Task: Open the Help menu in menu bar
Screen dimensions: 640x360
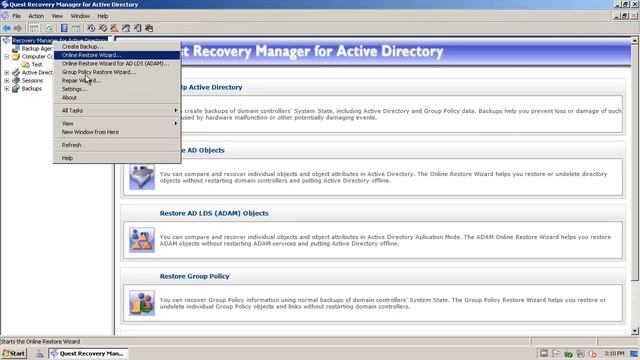Action: (102, 16)
